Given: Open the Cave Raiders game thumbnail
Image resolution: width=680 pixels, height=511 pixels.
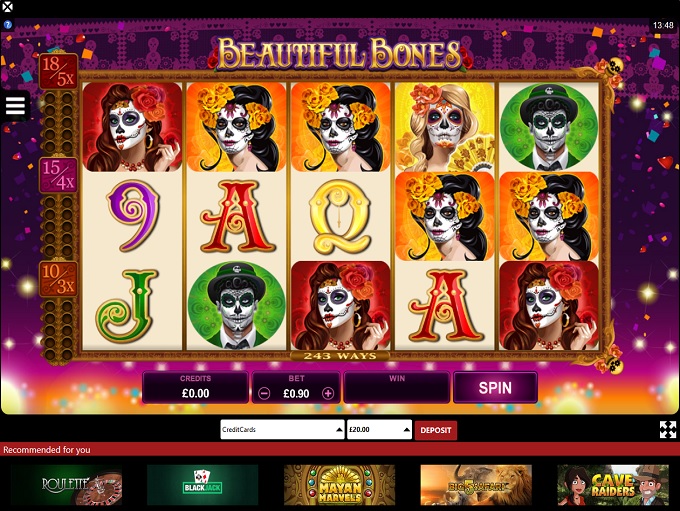Looking at the screenshot, I should 613,485.
